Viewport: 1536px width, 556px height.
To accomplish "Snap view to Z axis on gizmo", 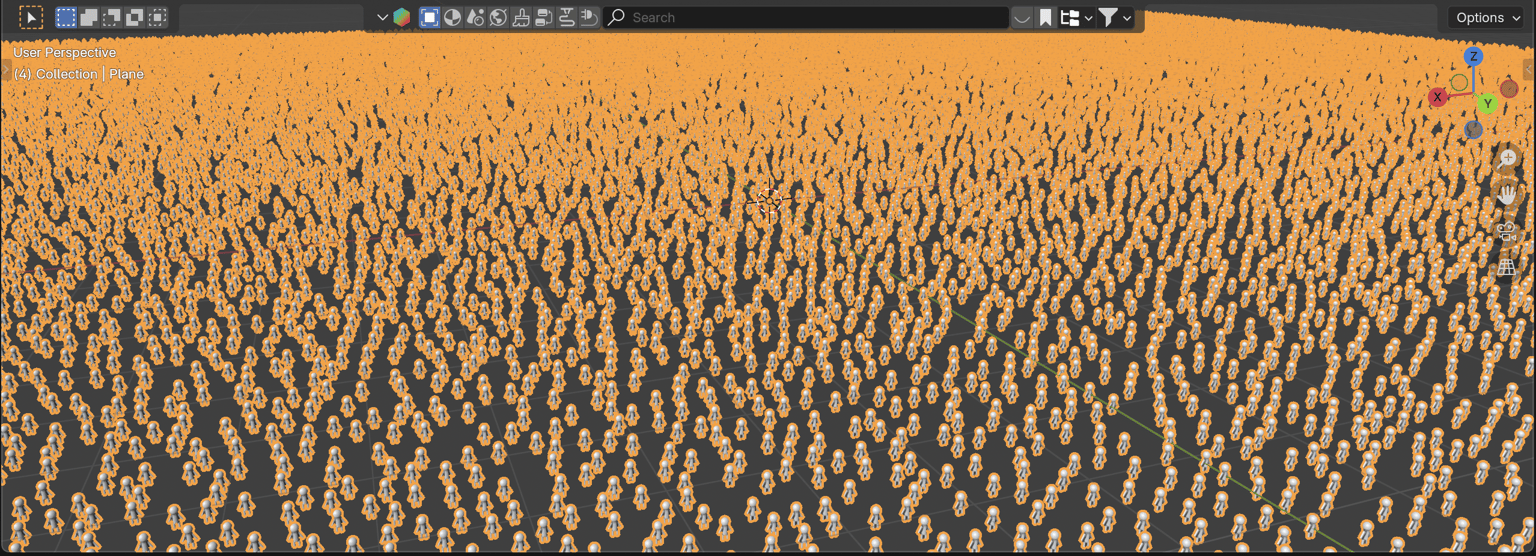I will pyautogui.click(x=1473, y=57).
